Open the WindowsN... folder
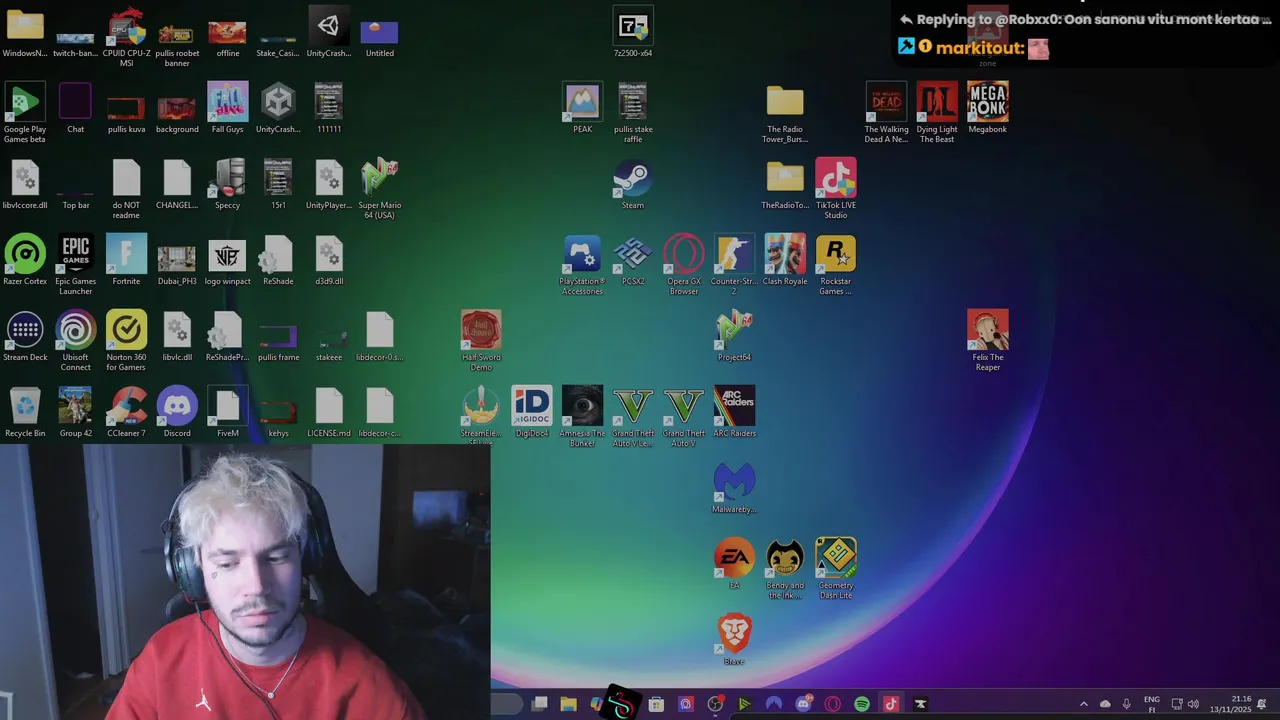 pos(25,34)
